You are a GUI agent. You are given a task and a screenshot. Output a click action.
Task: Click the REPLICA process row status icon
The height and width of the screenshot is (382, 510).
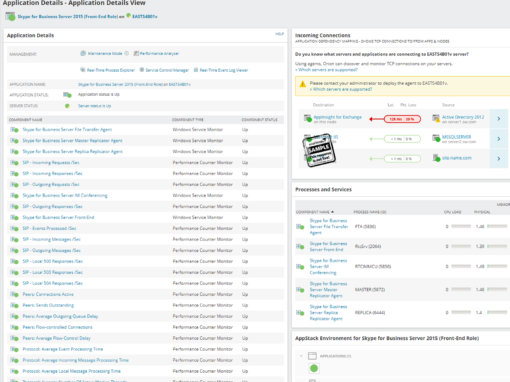click(300, 313)
